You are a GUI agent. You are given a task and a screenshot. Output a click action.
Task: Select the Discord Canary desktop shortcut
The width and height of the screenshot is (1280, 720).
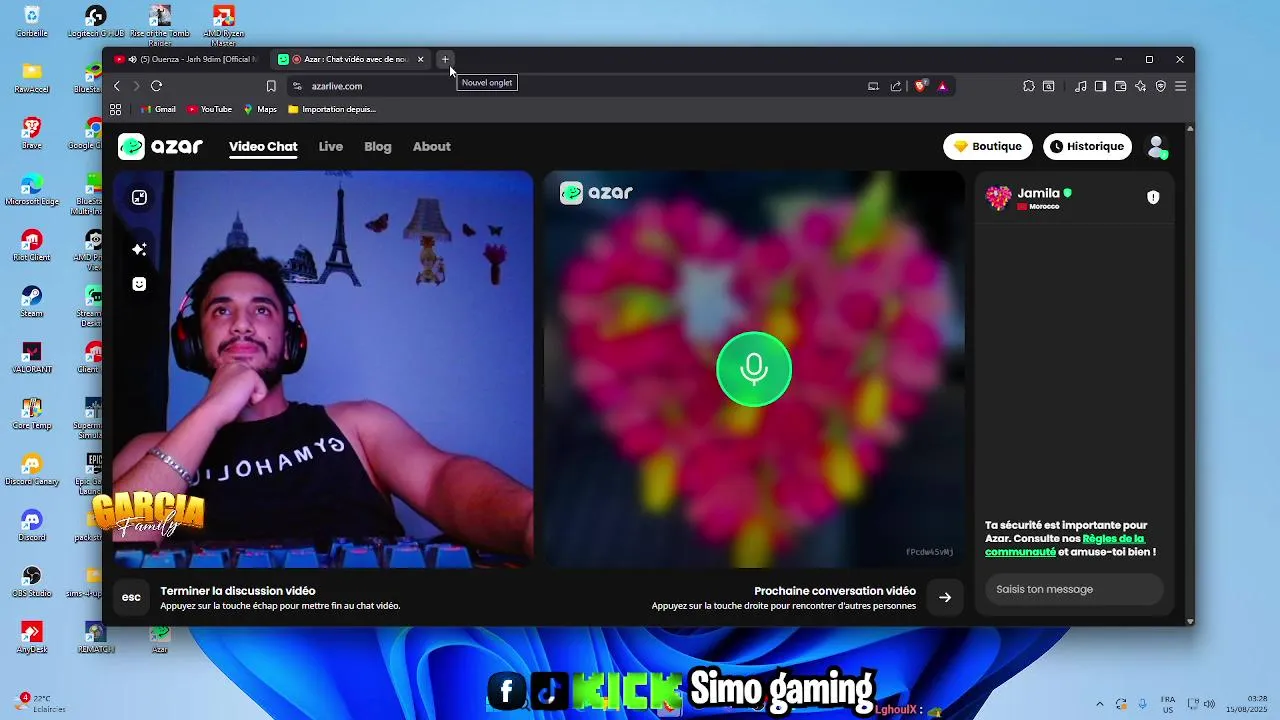pos(31,469)
